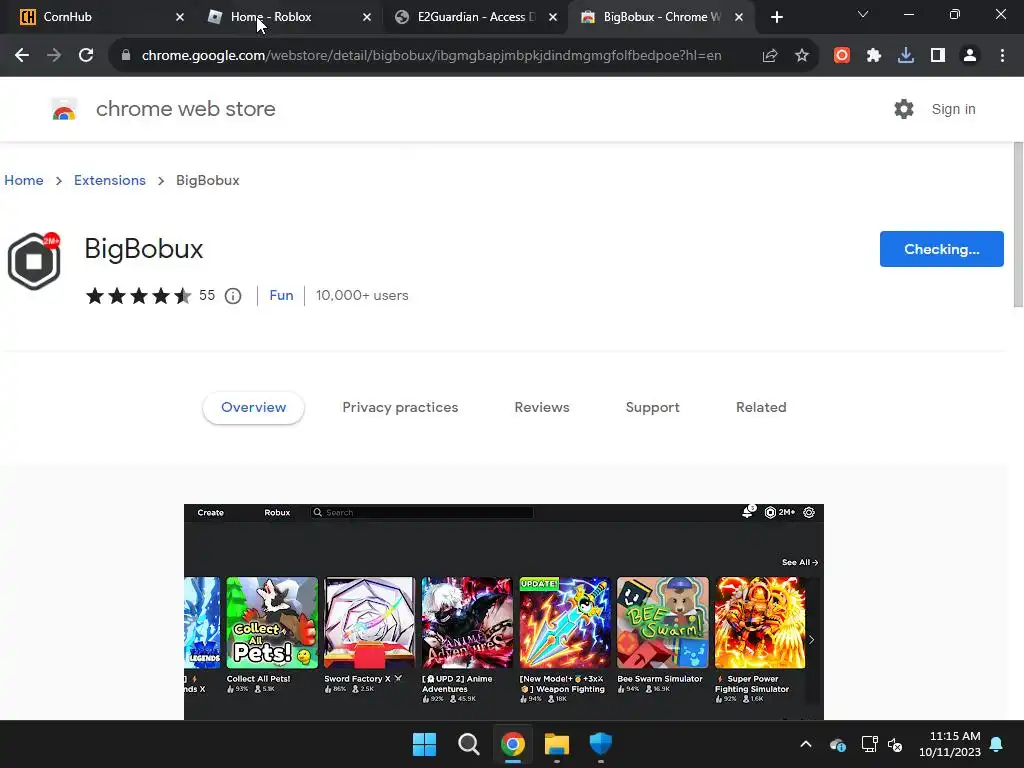The image size is (1024, 768).
Task: Click the page vertical scrollbar
Action: 1018,225
